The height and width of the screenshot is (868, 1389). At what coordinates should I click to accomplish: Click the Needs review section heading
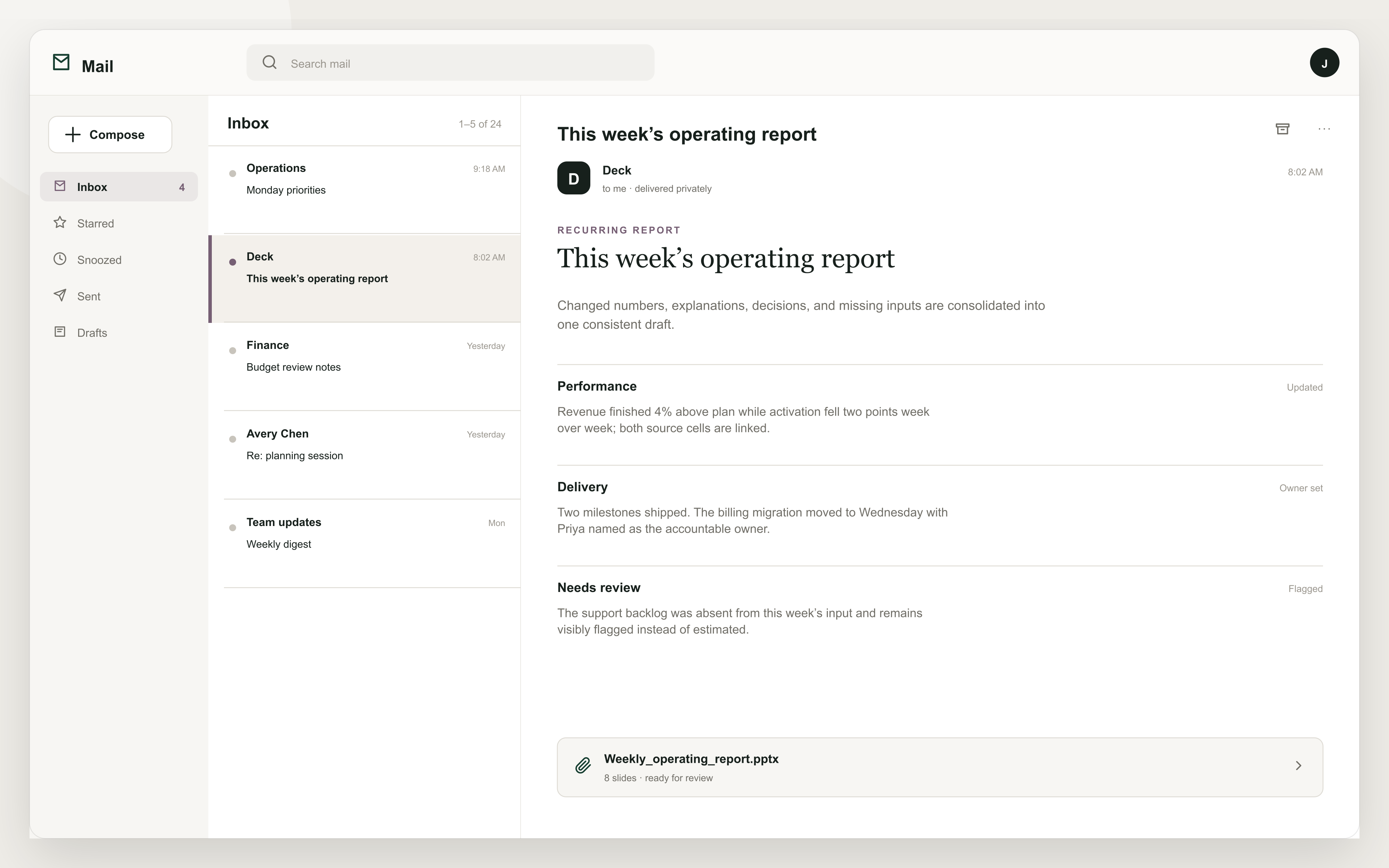coord(599,588)
